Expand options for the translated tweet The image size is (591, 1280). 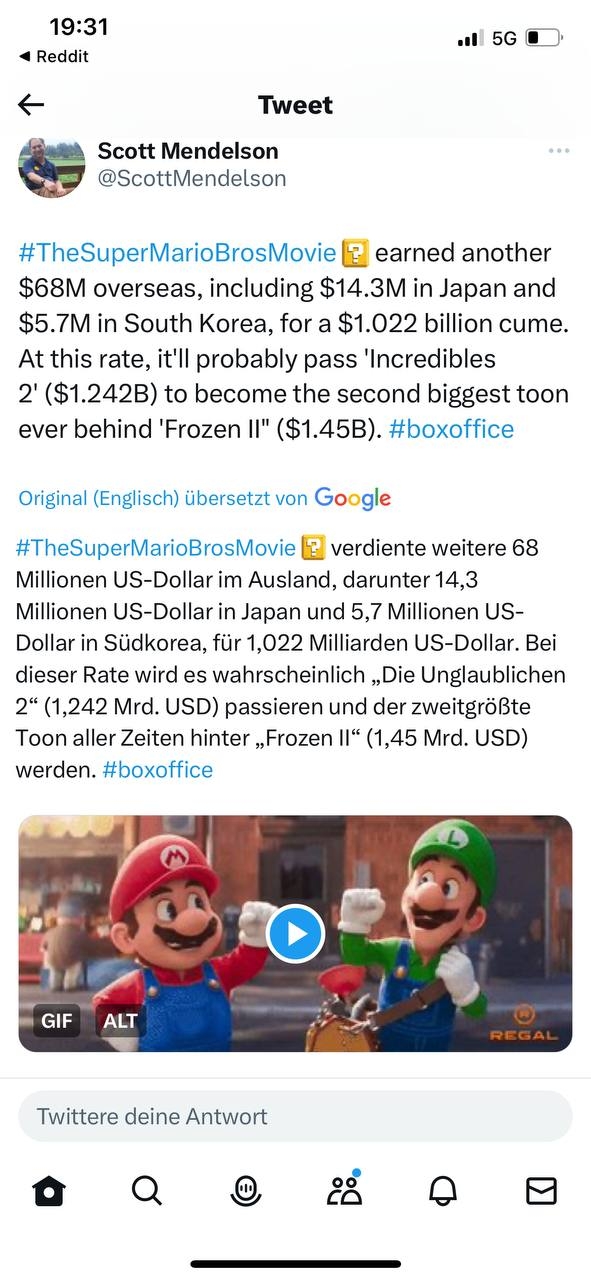click(558, 150)
